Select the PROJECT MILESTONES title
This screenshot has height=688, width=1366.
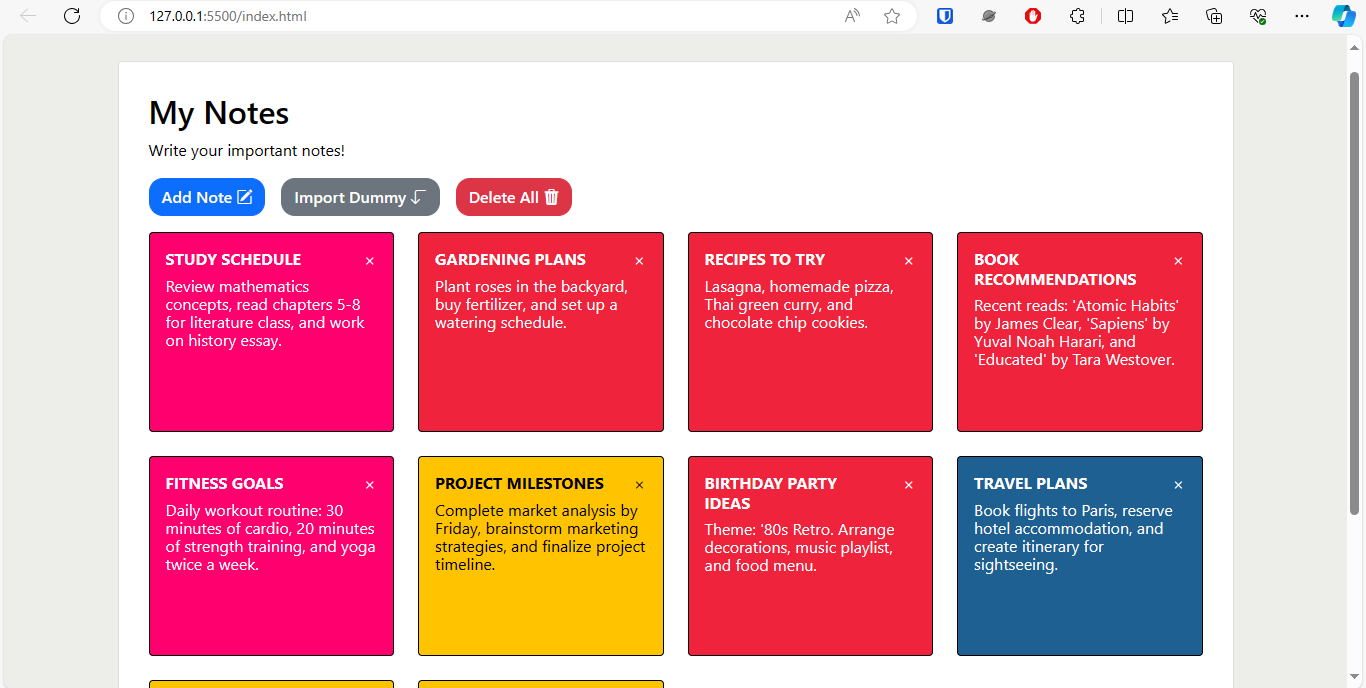coord(520,483)
